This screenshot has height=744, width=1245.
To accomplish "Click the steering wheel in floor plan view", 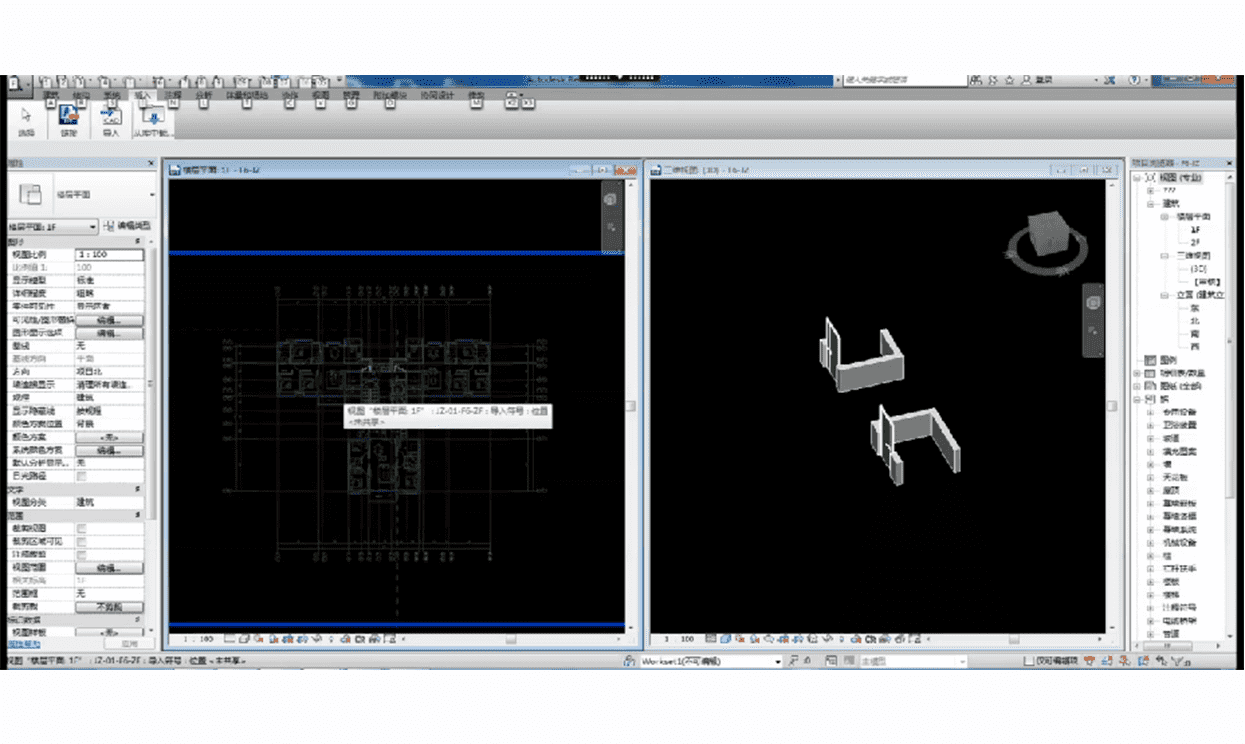I will pos(610,200).
